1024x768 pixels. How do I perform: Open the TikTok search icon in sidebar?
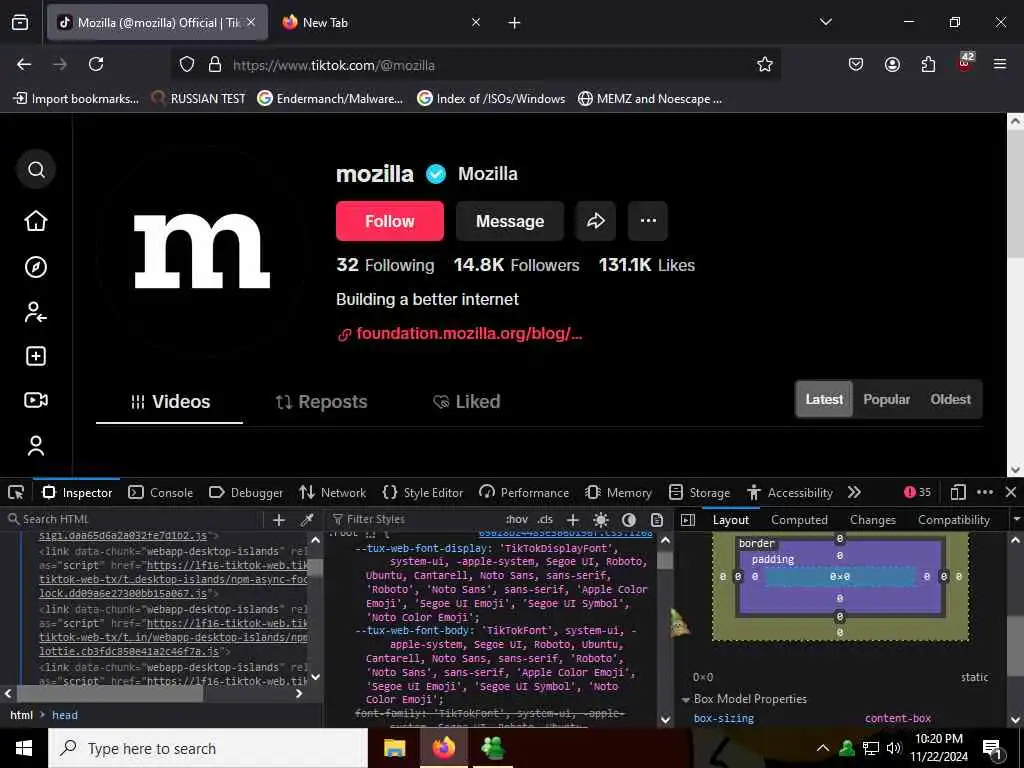pyautogui.click(x=36, y=170)
